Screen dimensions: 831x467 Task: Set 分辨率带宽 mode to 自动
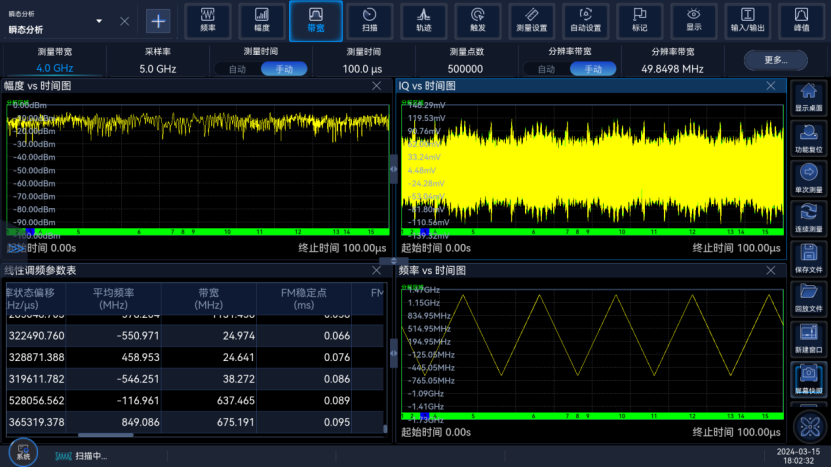pyautogui.click(x=546, y=69)
